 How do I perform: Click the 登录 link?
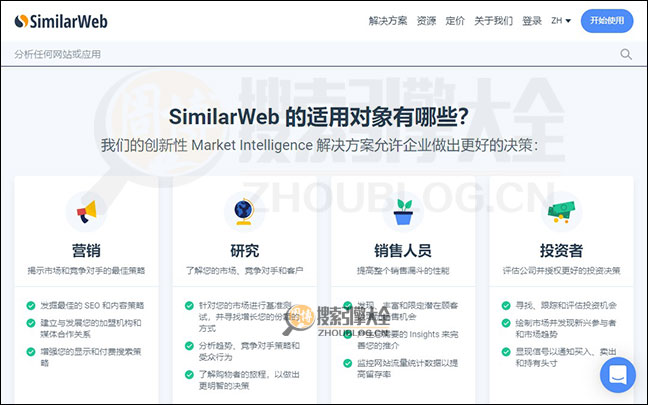point(532,21)
